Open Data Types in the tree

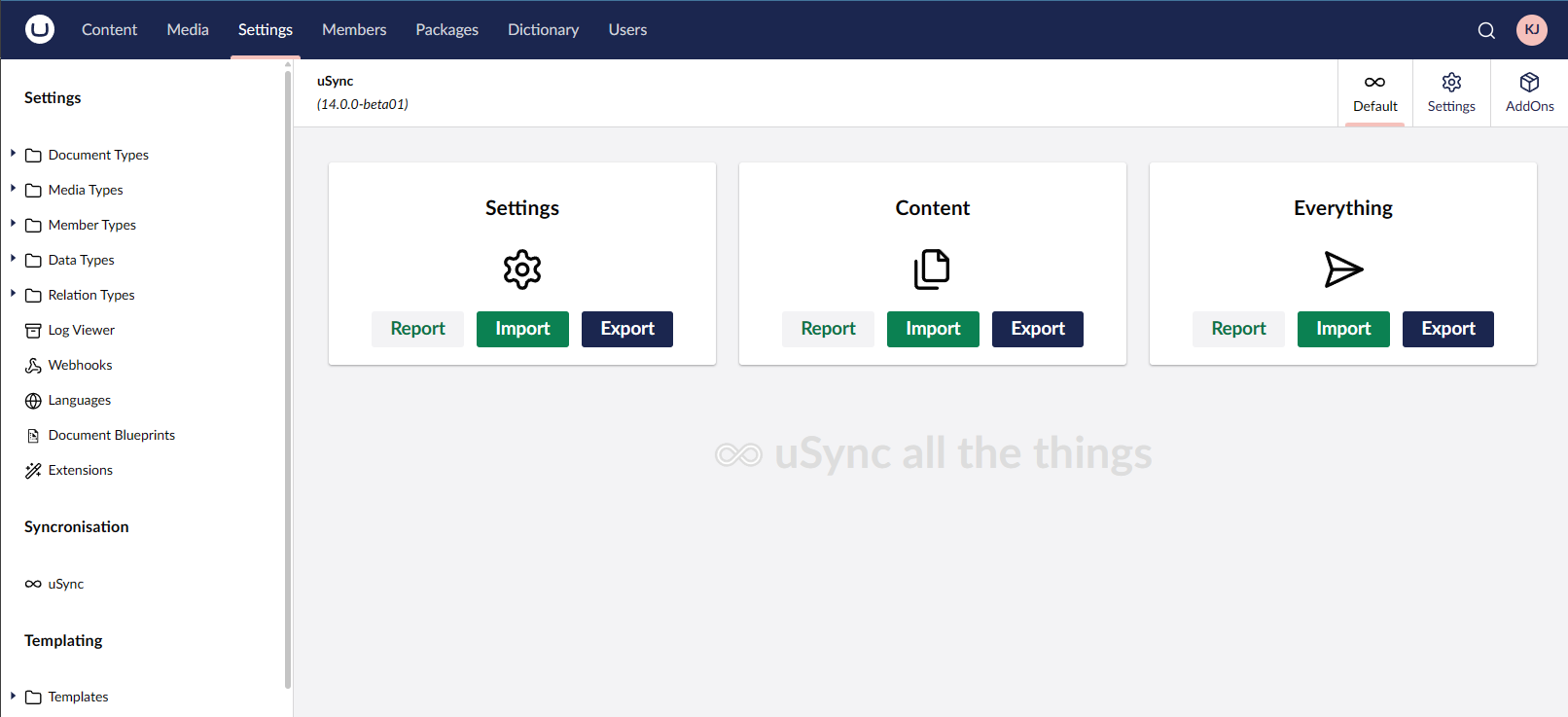point(82,260)
